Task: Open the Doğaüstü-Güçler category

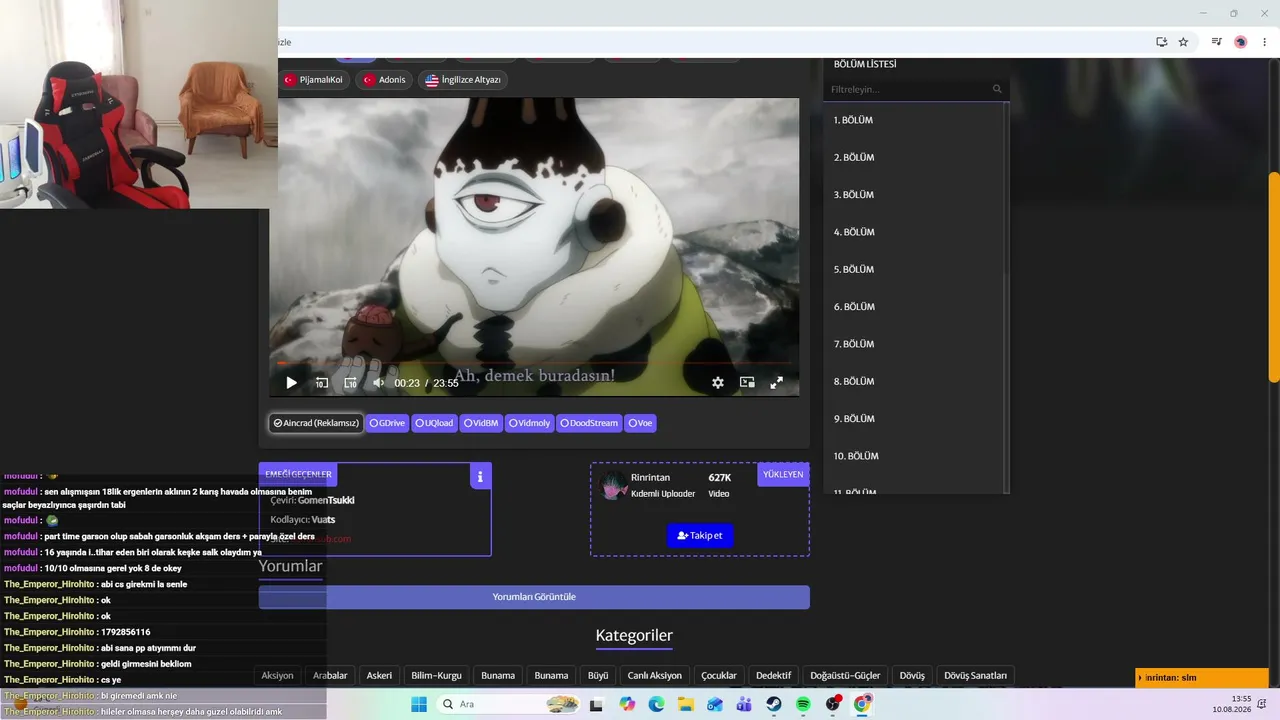Action: [x=845, y=676]
